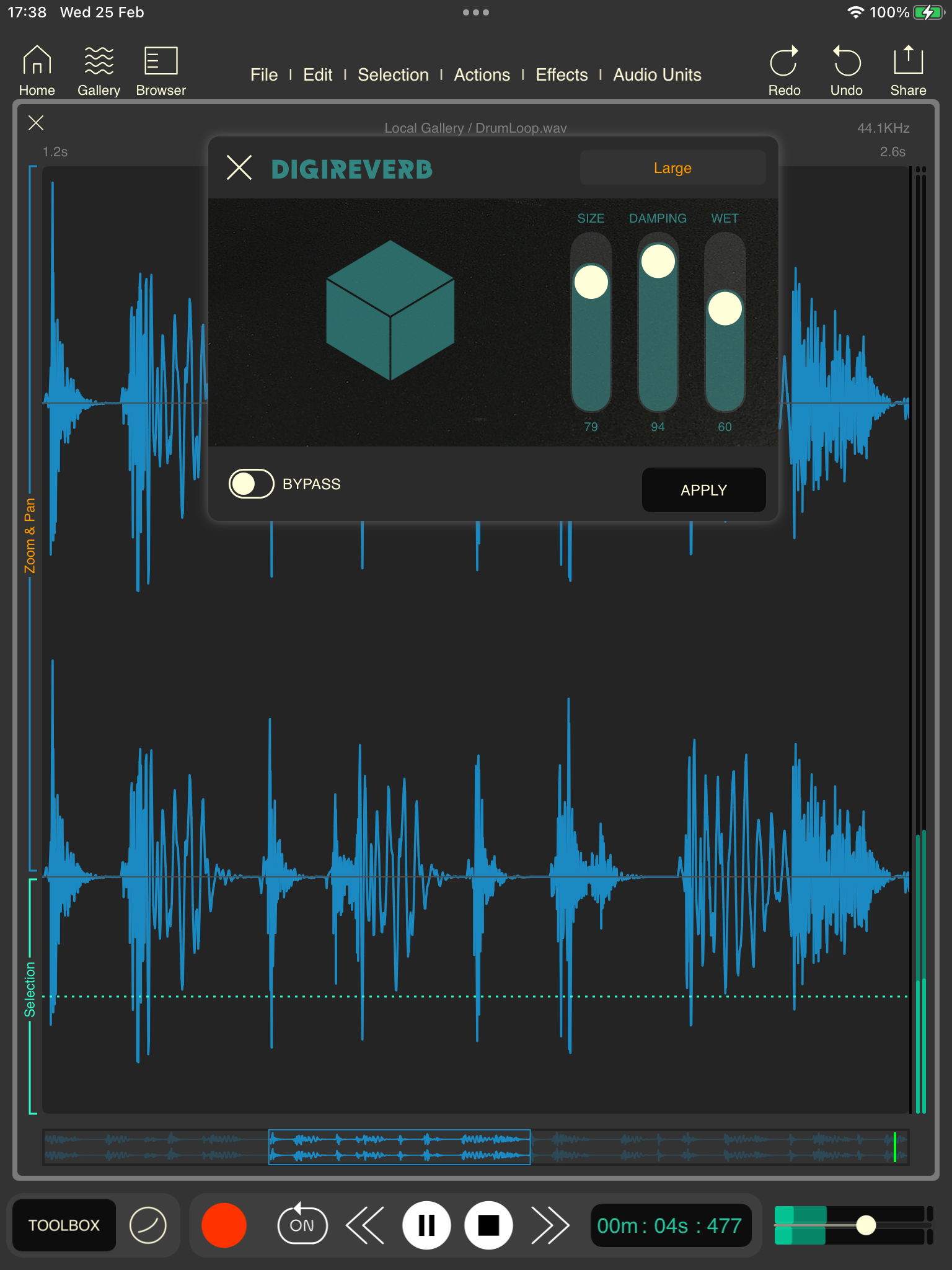Screen dimensions: 952x1270
Task: Open the Audio Units menu
Action: [x=657, y=75]
